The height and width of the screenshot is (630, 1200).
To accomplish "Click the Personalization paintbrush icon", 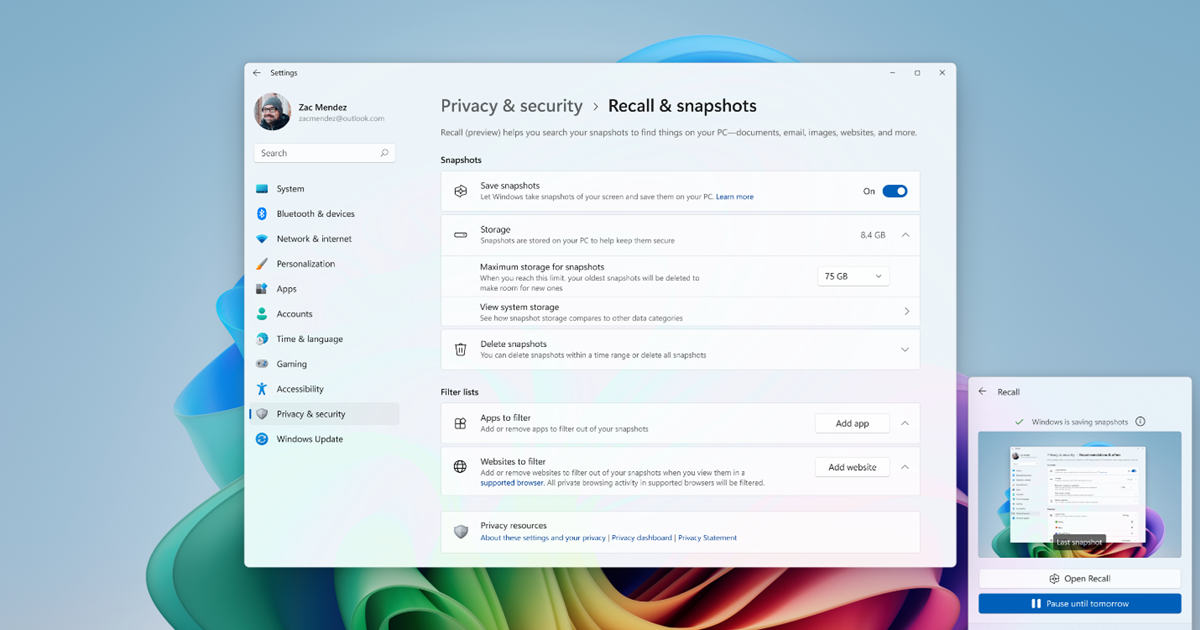I will click(262, 264).
